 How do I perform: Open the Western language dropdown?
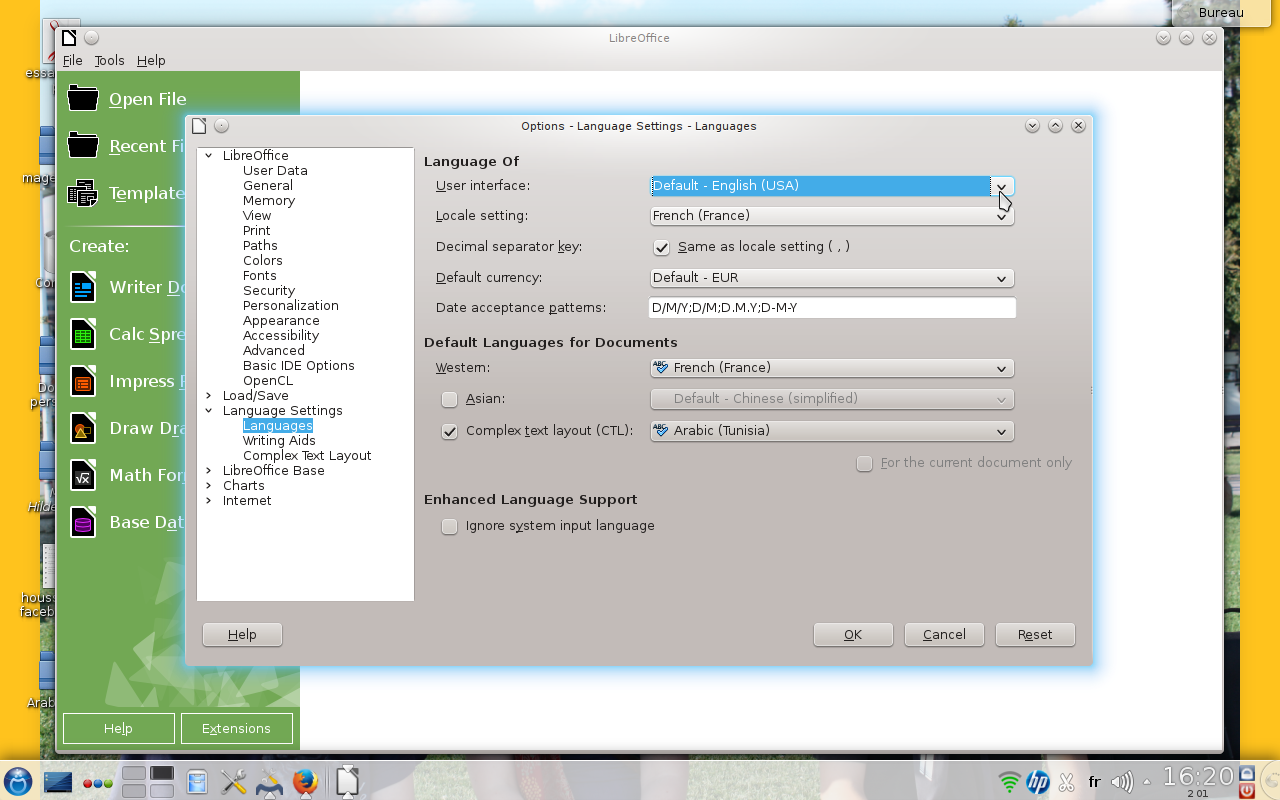click(x=832, y=368)
